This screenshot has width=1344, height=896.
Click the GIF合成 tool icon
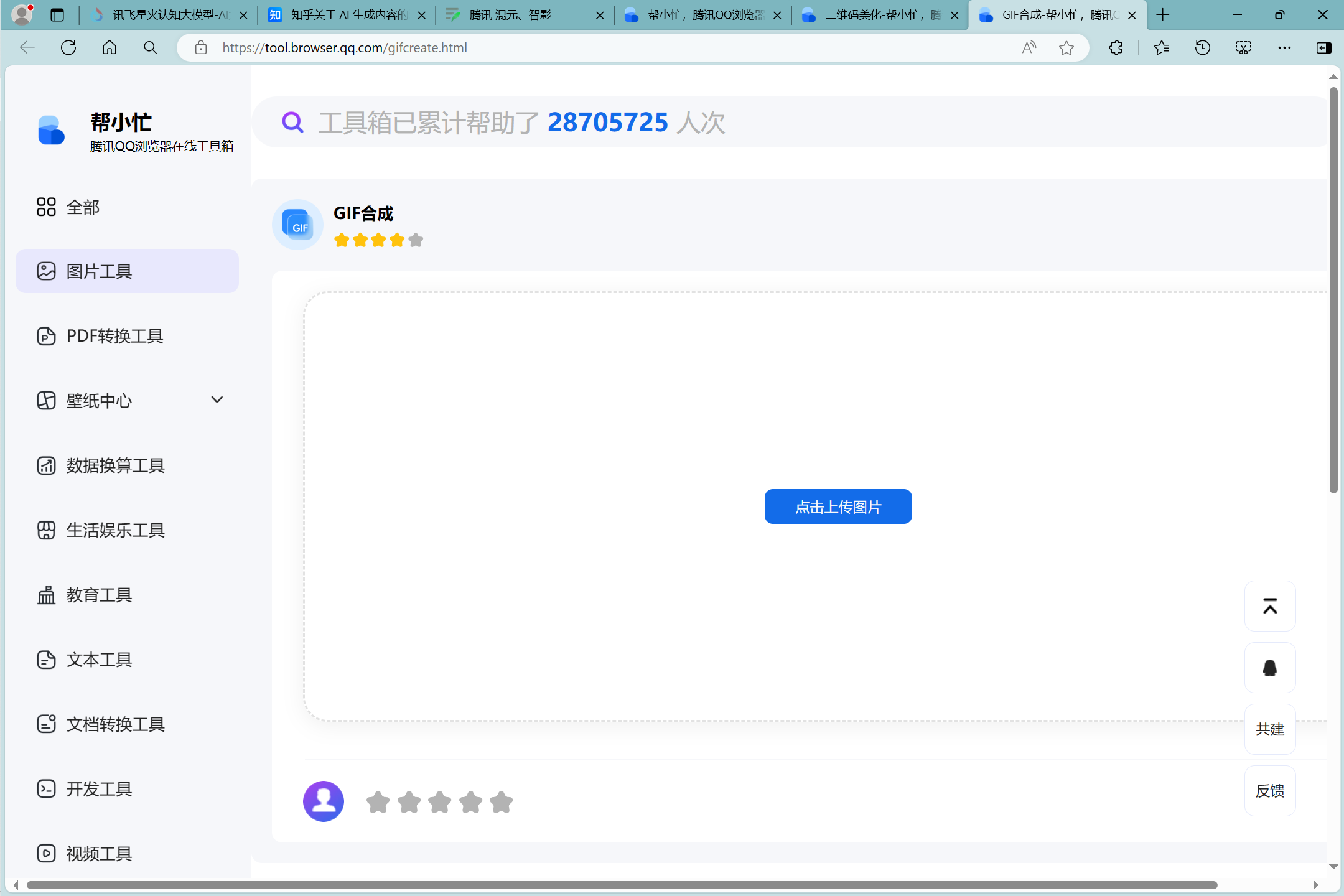[297, 225]
